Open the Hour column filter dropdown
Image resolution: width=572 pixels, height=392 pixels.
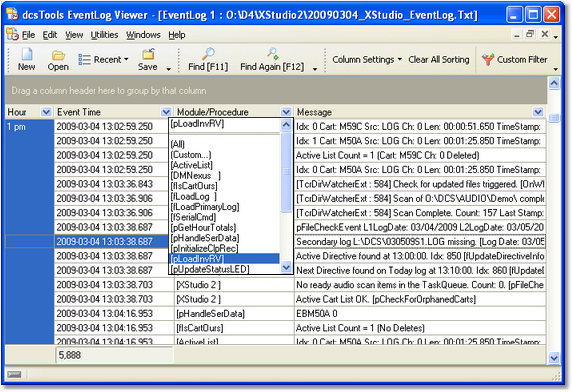46,112
